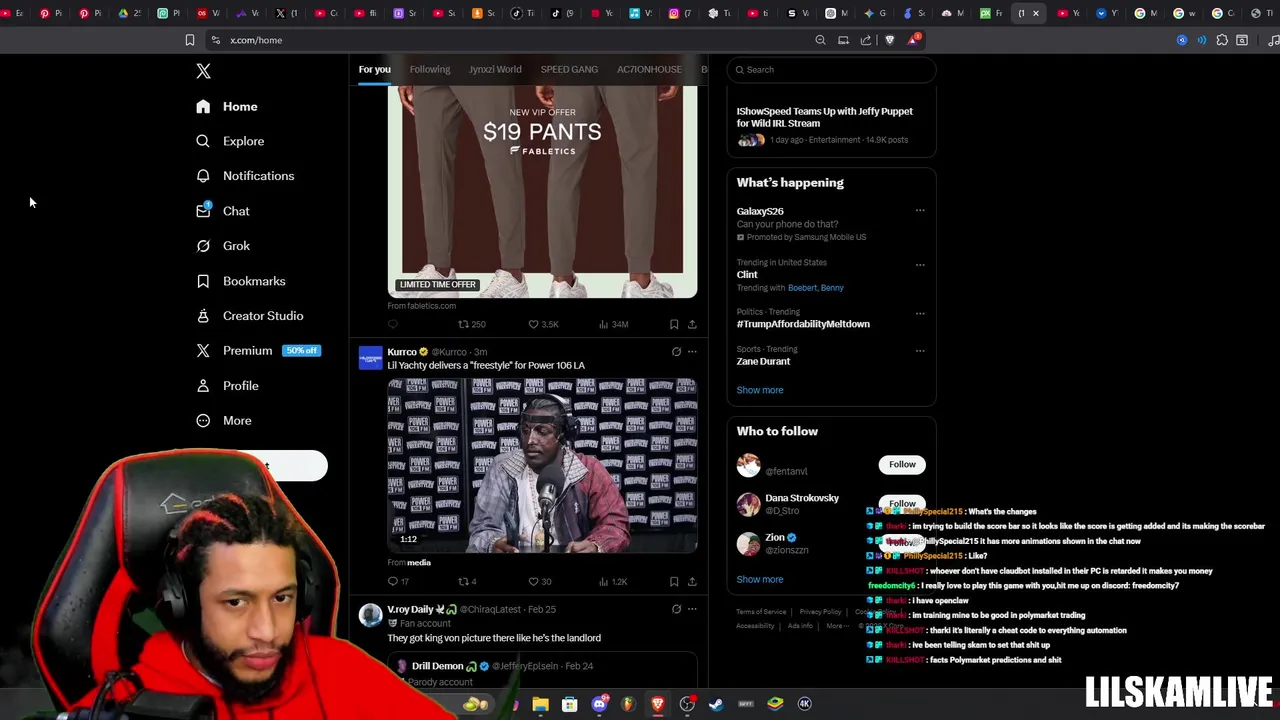
Task: Like the Fabletics ad post
Action: pos(543,324)
